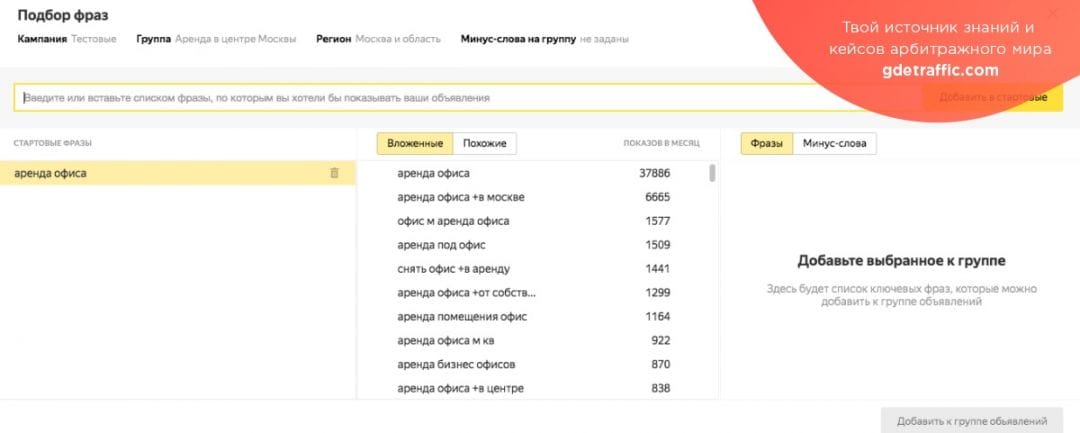Image resolution: width=1080 pixels, height=433 pixels.
Task: Select phrase 'аренда под офис'
Action: click(x=442, y=245)
